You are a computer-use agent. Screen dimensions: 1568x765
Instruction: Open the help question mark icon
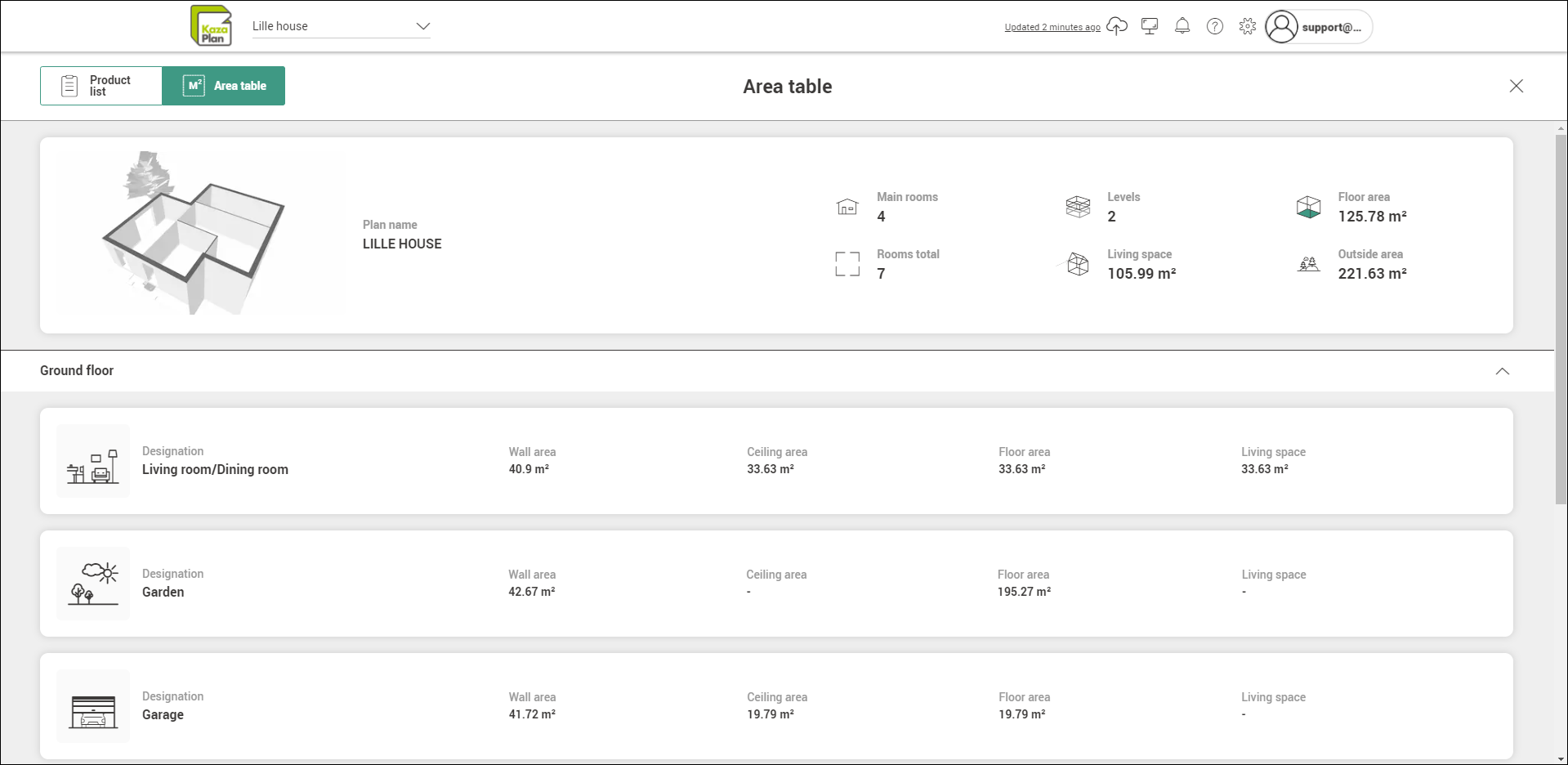pos(1215,26)
